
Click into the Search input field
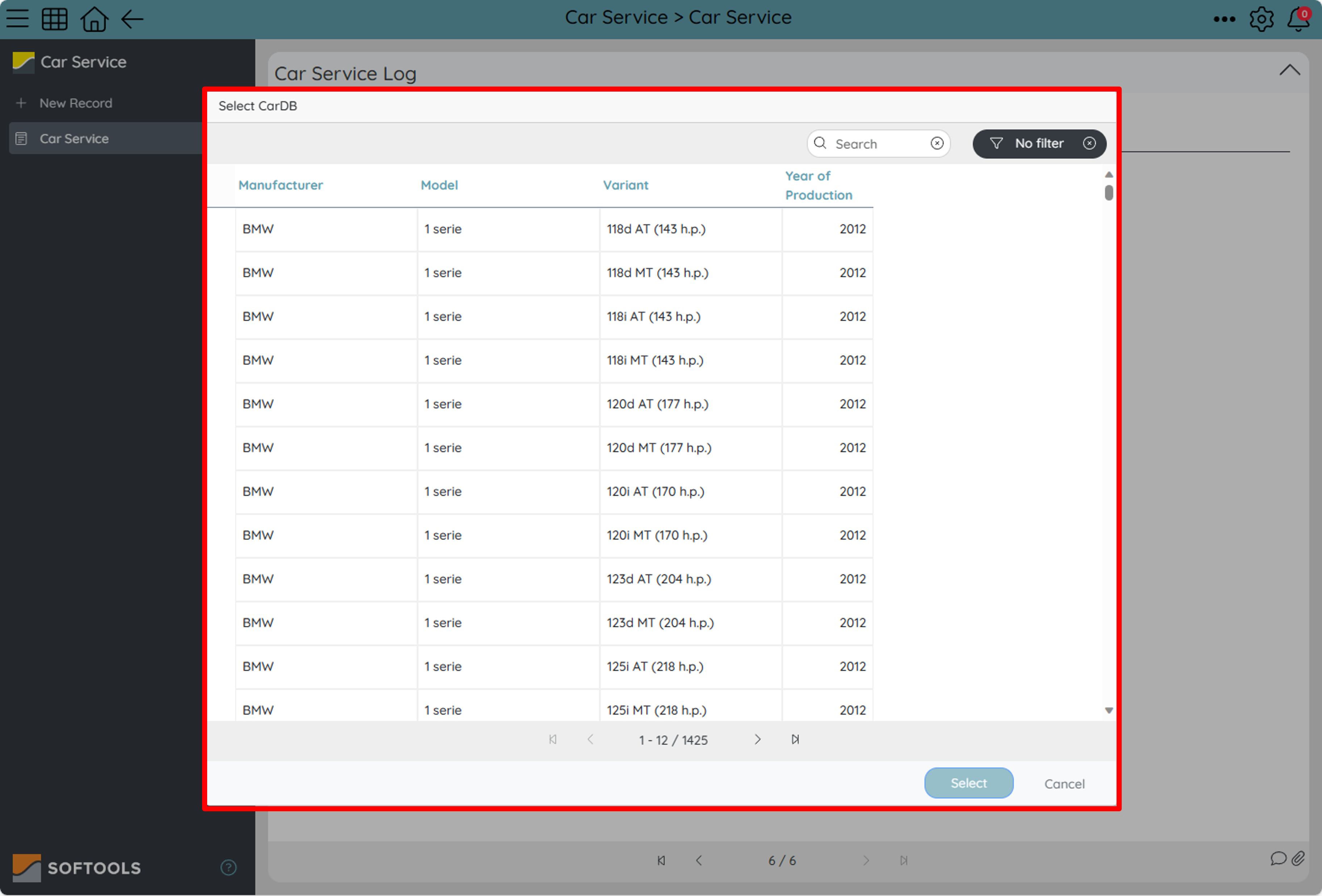pyautogui.click(x=879, y=144)
